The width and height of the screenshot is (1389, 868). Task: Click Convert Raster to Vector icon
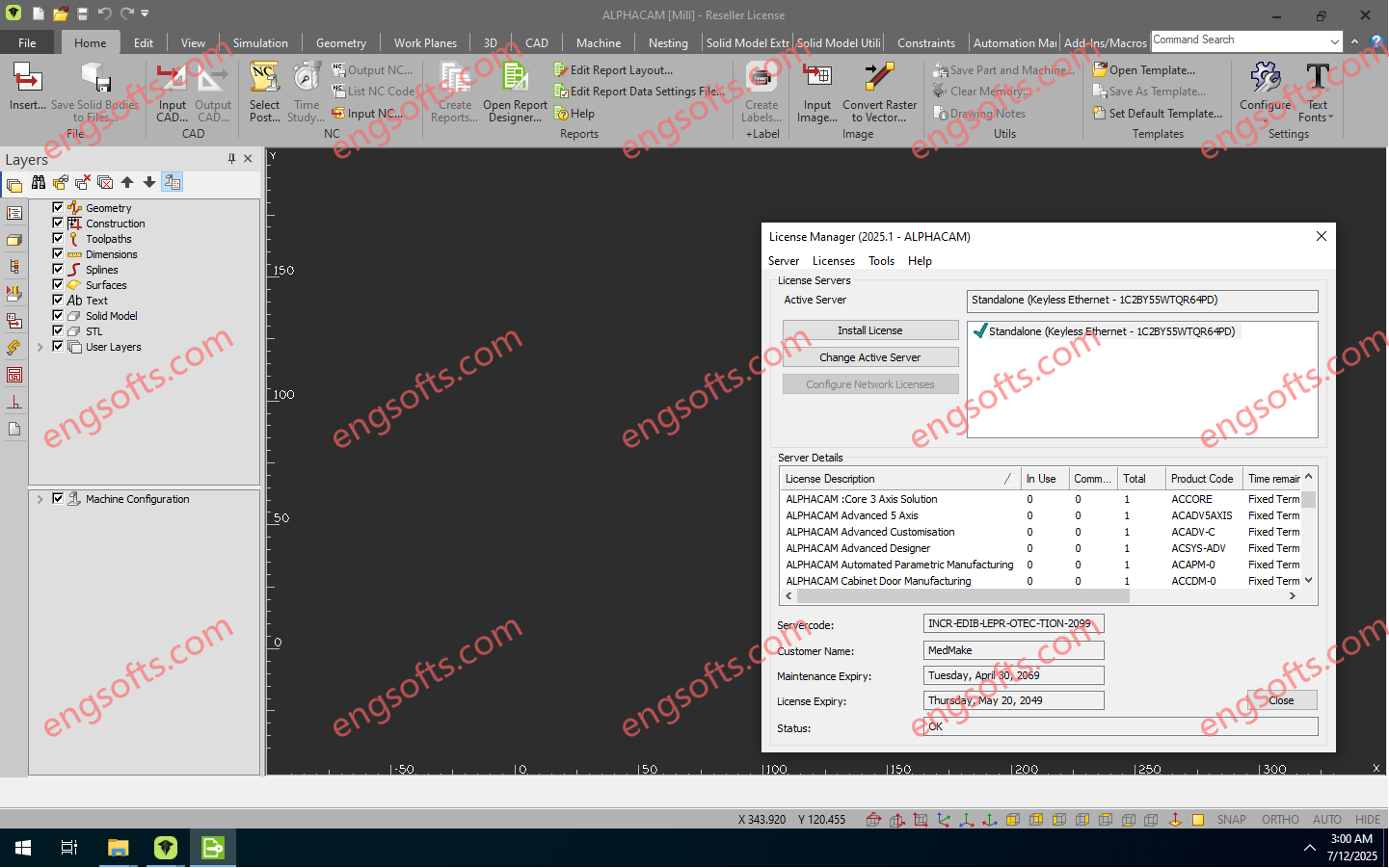click(879, 92)
